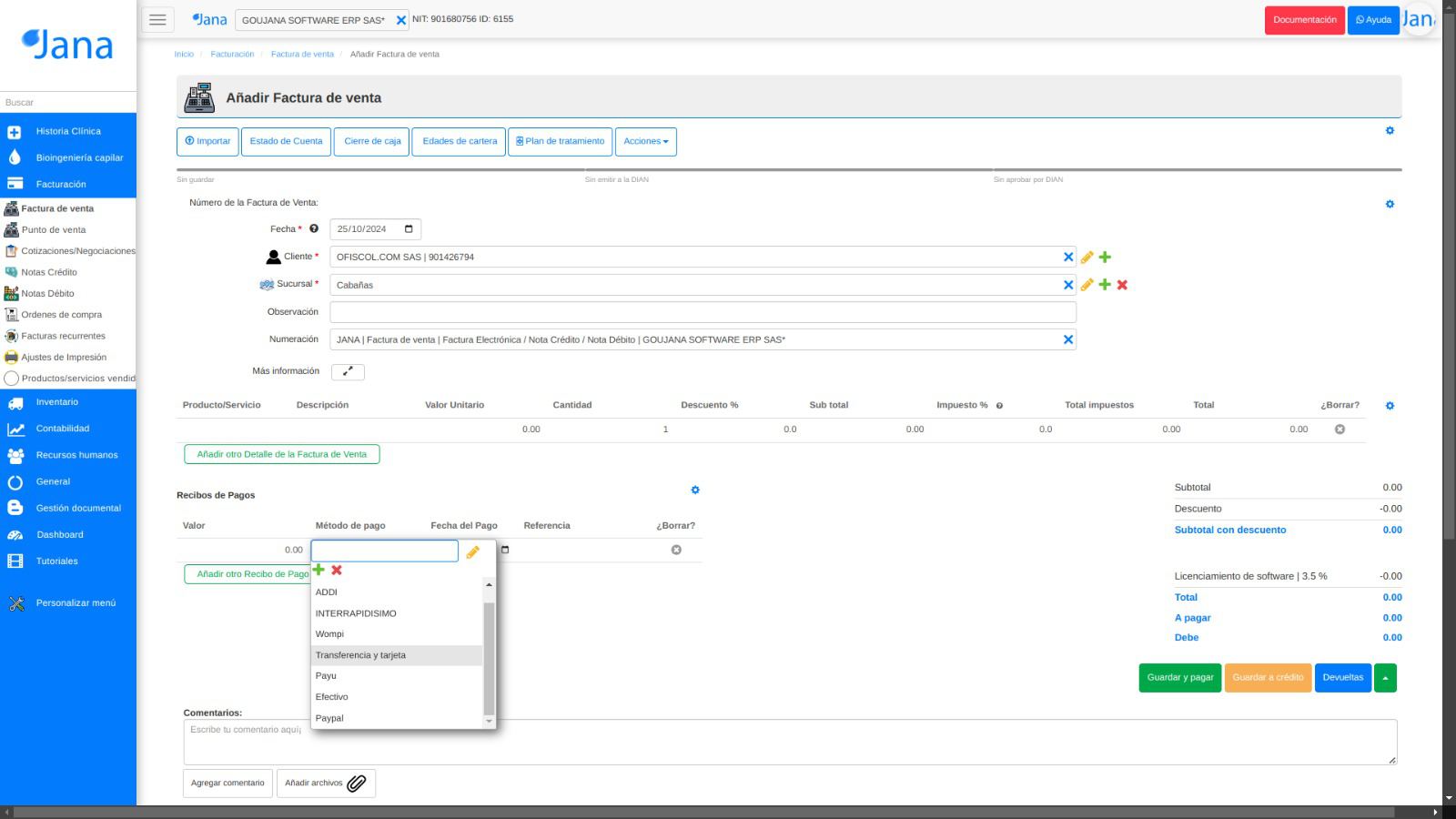Open Cotizaciones/Negociaciones submenu item

(x=78, y=251)
